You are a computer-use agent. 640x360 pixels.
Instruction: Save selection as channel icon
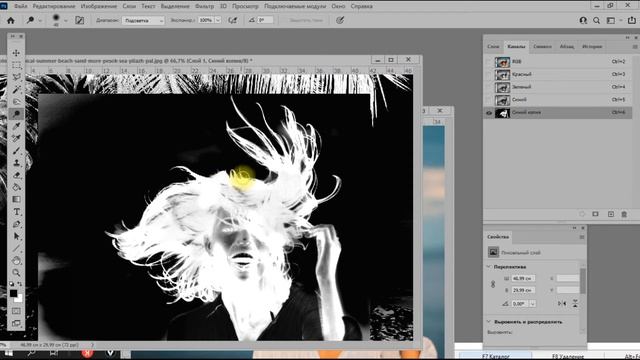[596, 214]
